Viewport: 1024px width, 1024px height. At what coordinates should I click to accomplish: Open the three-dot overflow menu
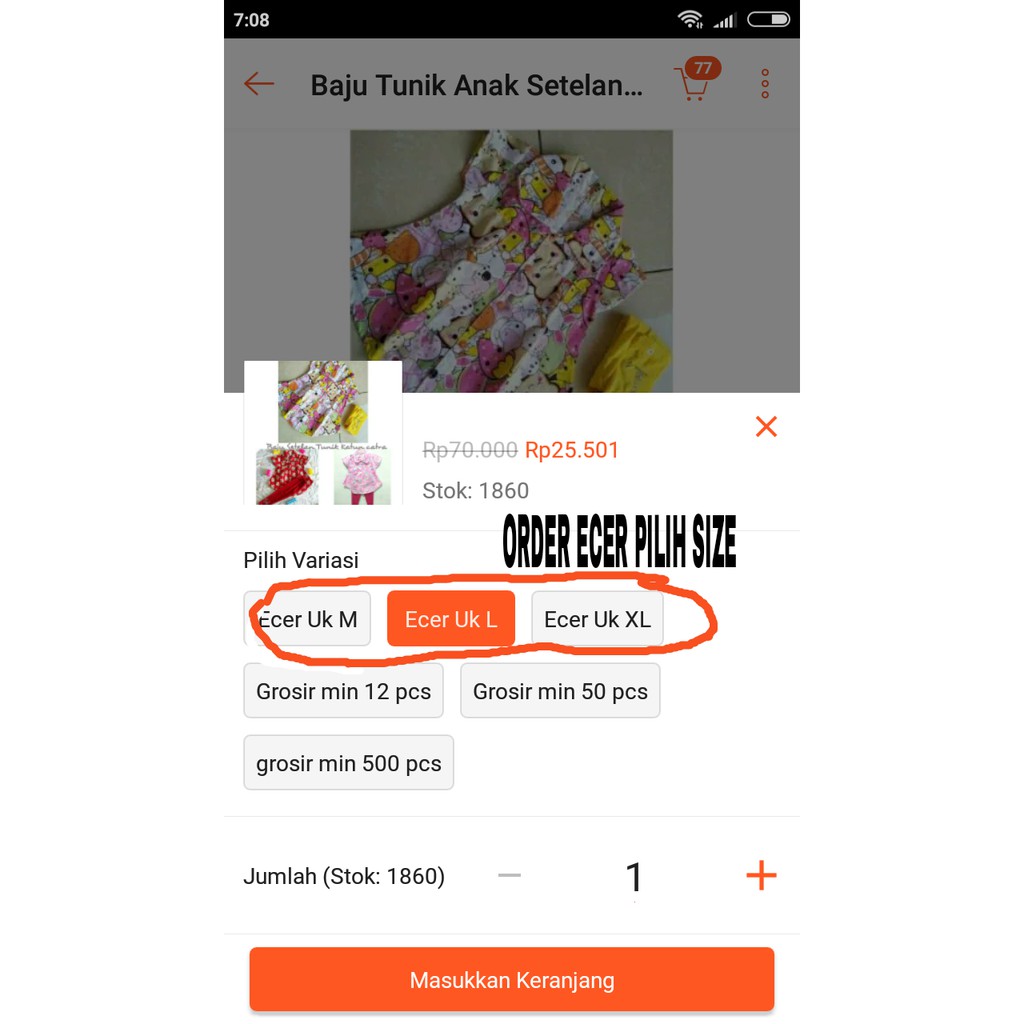pos(765,84)
